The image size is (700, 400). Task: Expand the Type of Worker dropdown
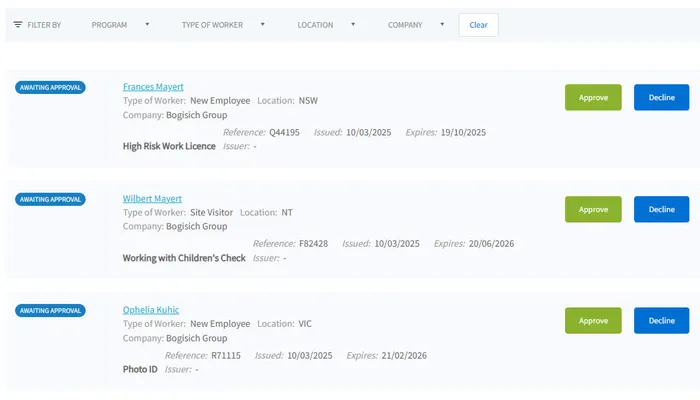point(224,25)
